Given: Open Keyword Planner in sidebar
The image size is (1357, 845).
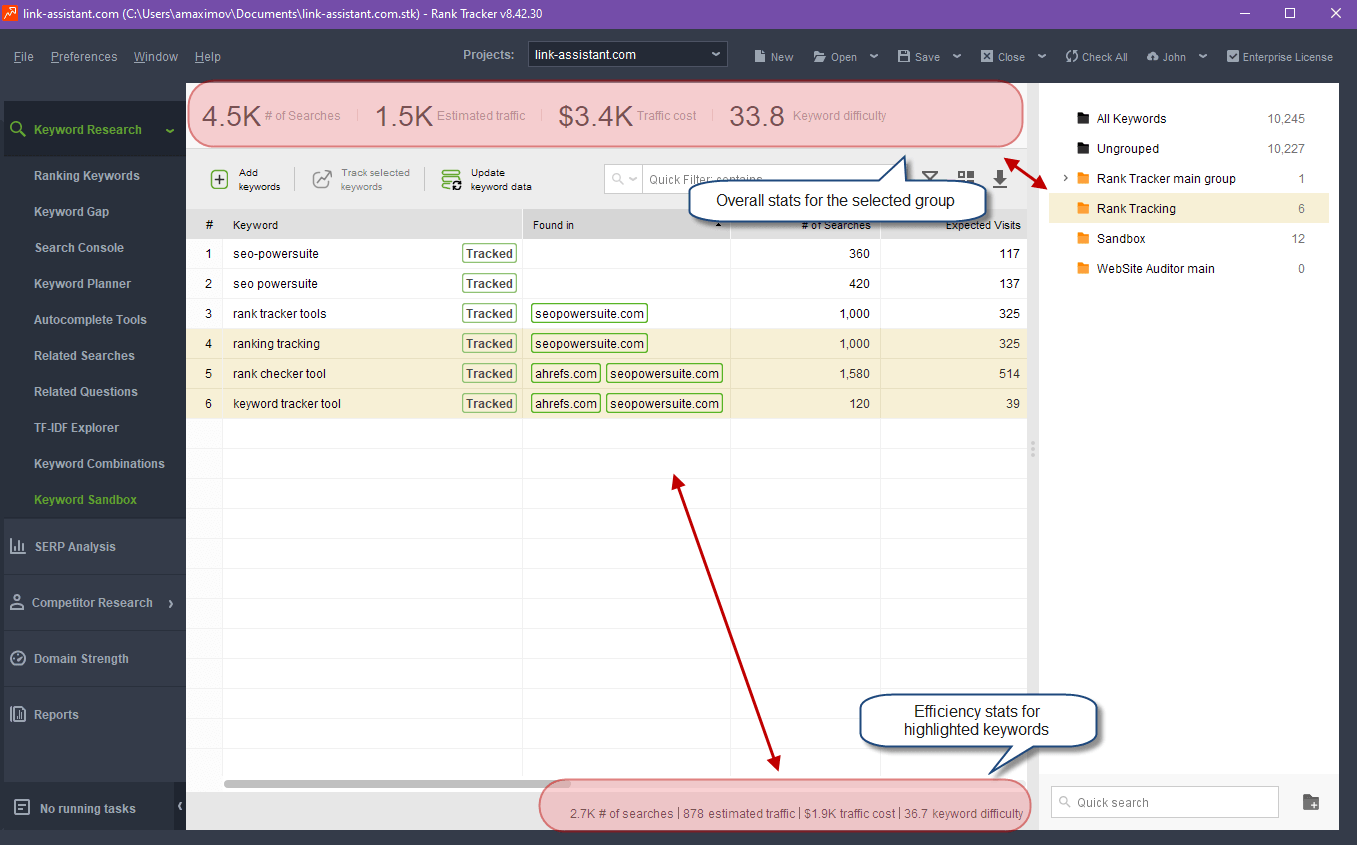Looking at the screenshot, I should (82, 284).
